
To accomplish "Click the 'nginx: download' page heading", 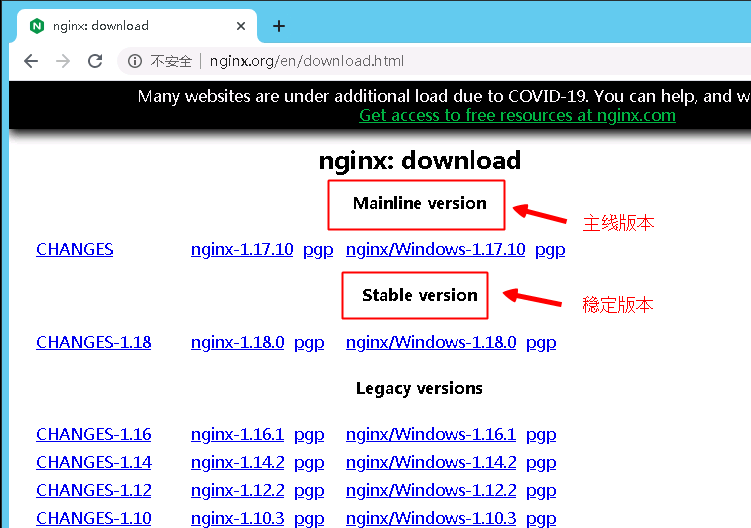I will (x=420, y=160).
